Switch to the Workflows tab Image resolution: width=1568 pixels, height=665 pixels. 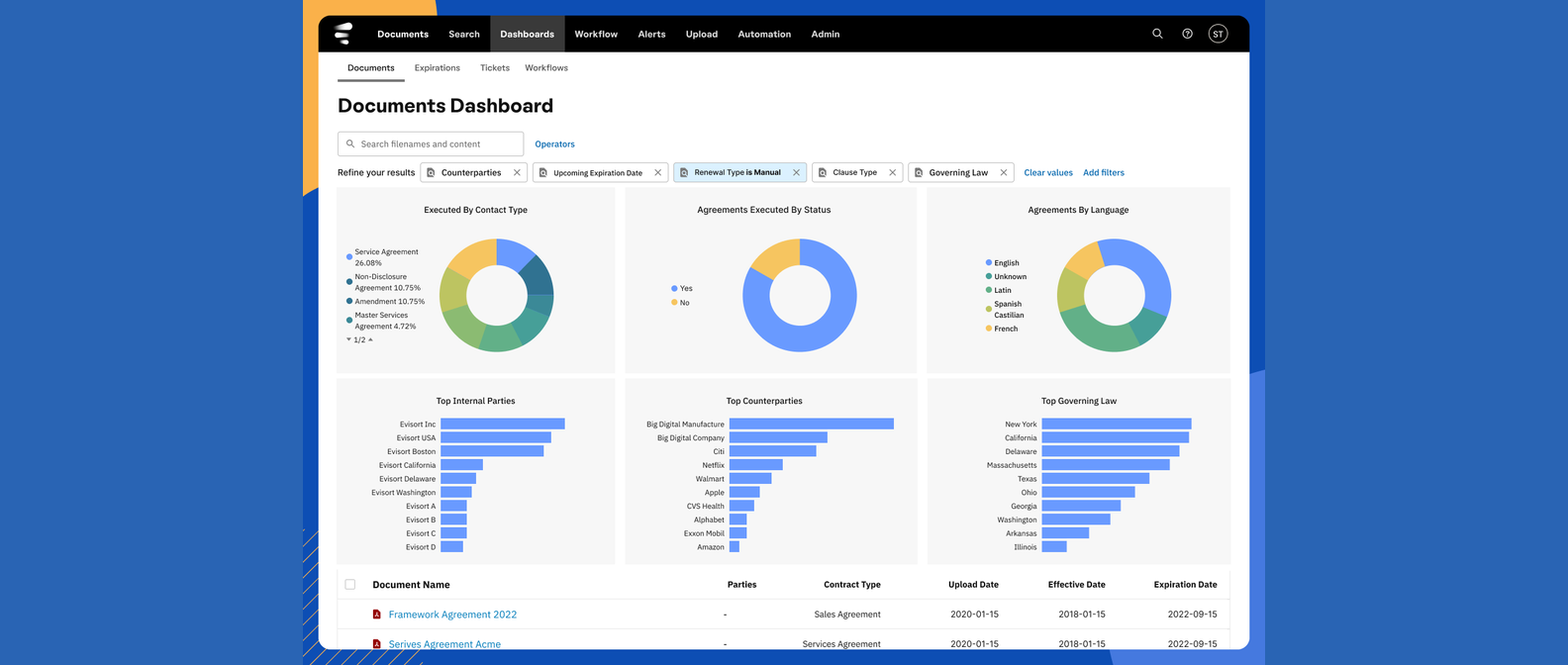click(546, 68)
